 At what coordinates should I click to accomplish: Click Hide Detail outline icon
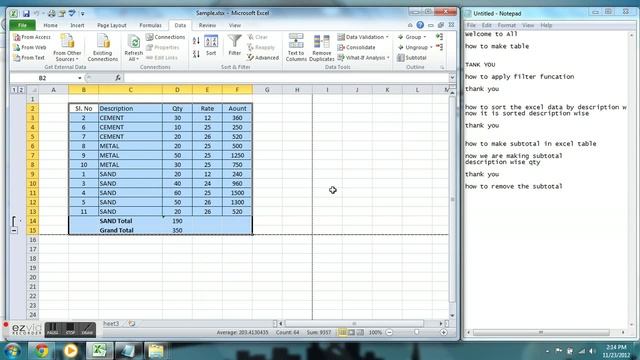439,47
